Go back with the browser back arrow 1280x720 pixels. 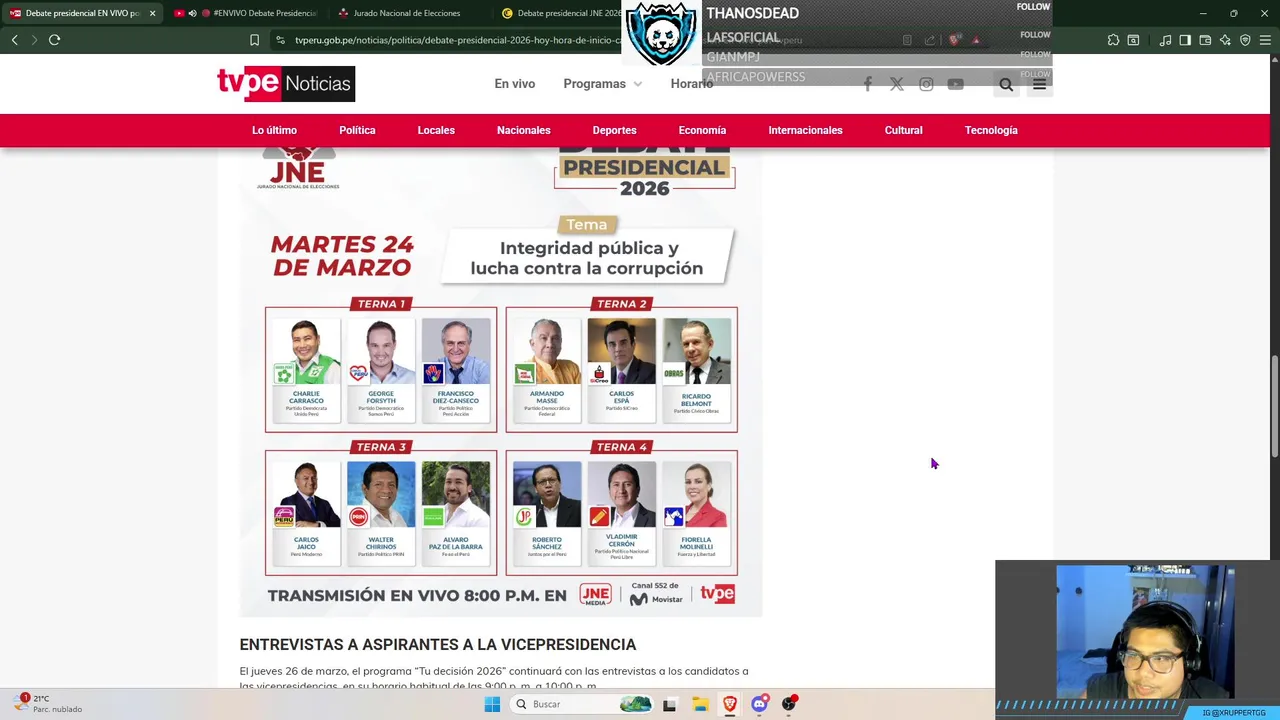click(14, 40)
